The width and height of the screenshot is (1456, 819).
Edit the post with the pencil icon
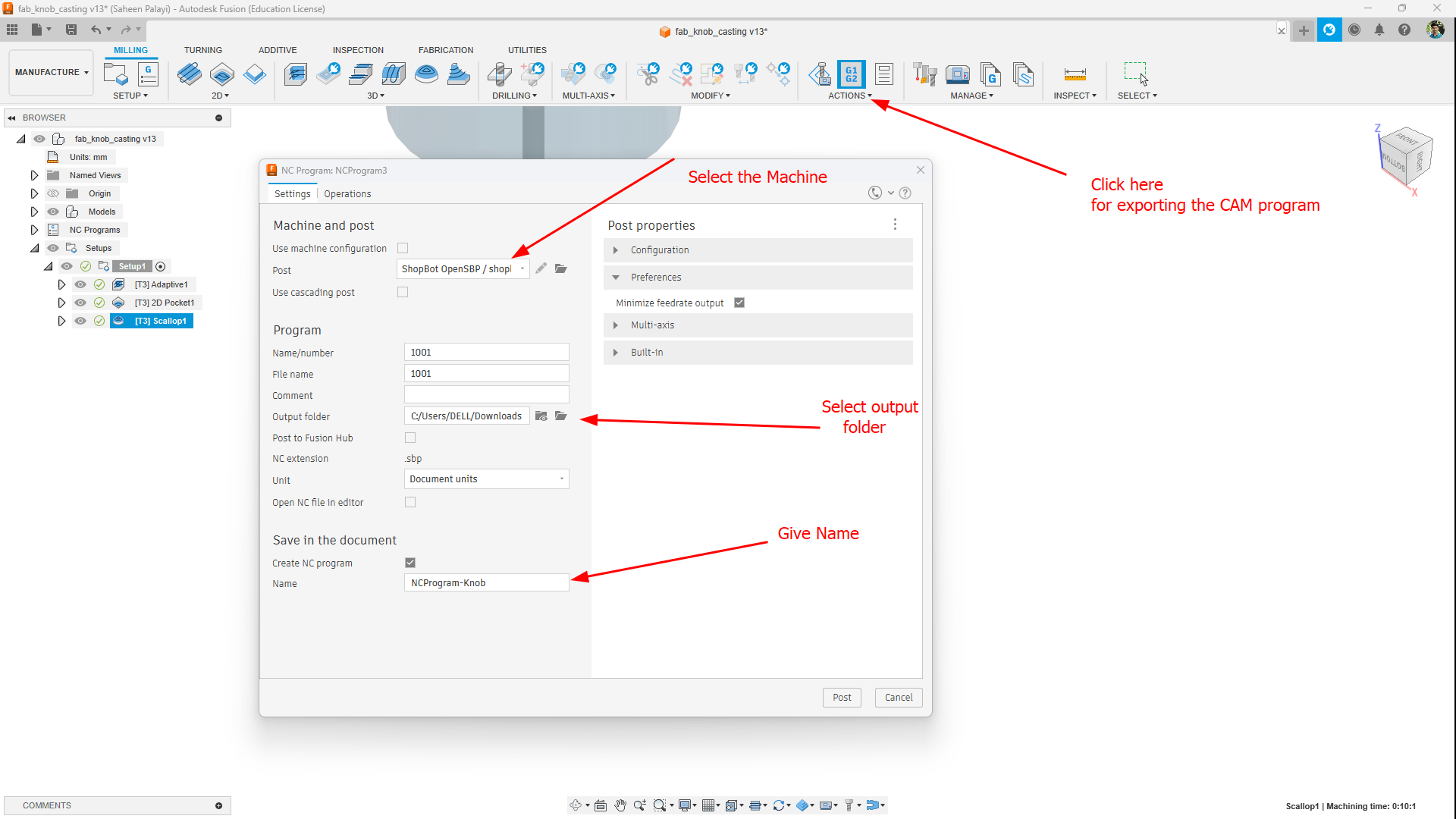pos(541,268)
